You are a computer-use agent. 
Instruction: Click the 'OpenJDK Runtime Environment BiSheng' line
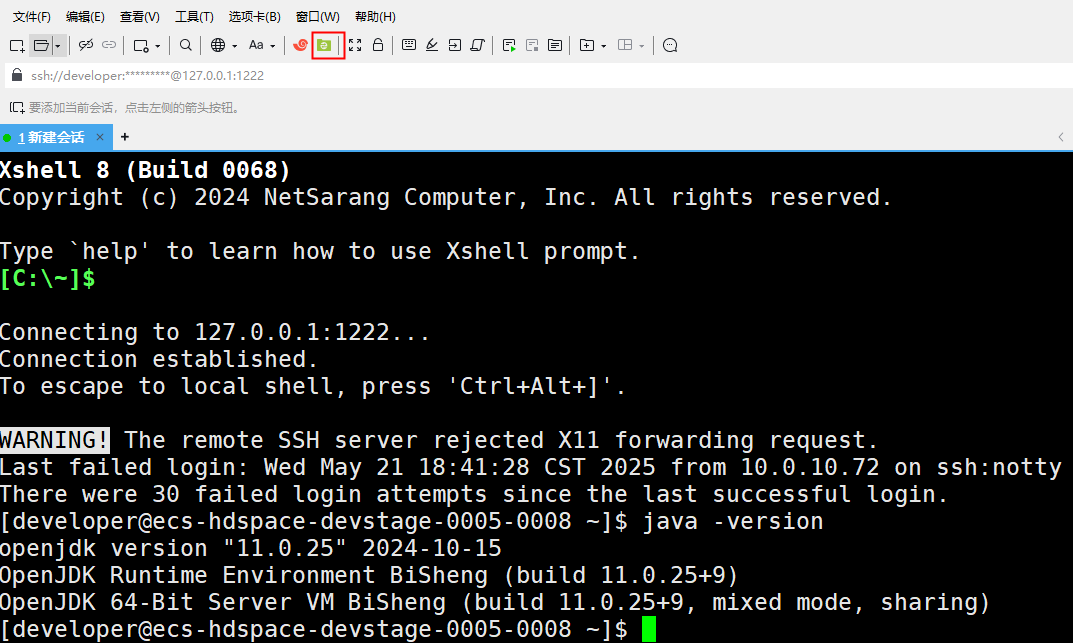370,575
